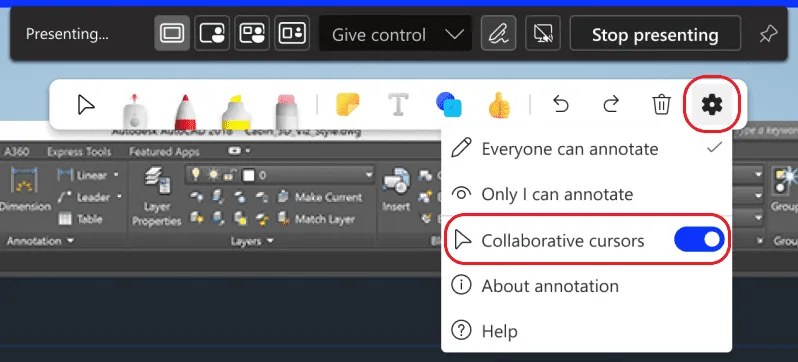Open the layer selection dropdown

[280, 175]
